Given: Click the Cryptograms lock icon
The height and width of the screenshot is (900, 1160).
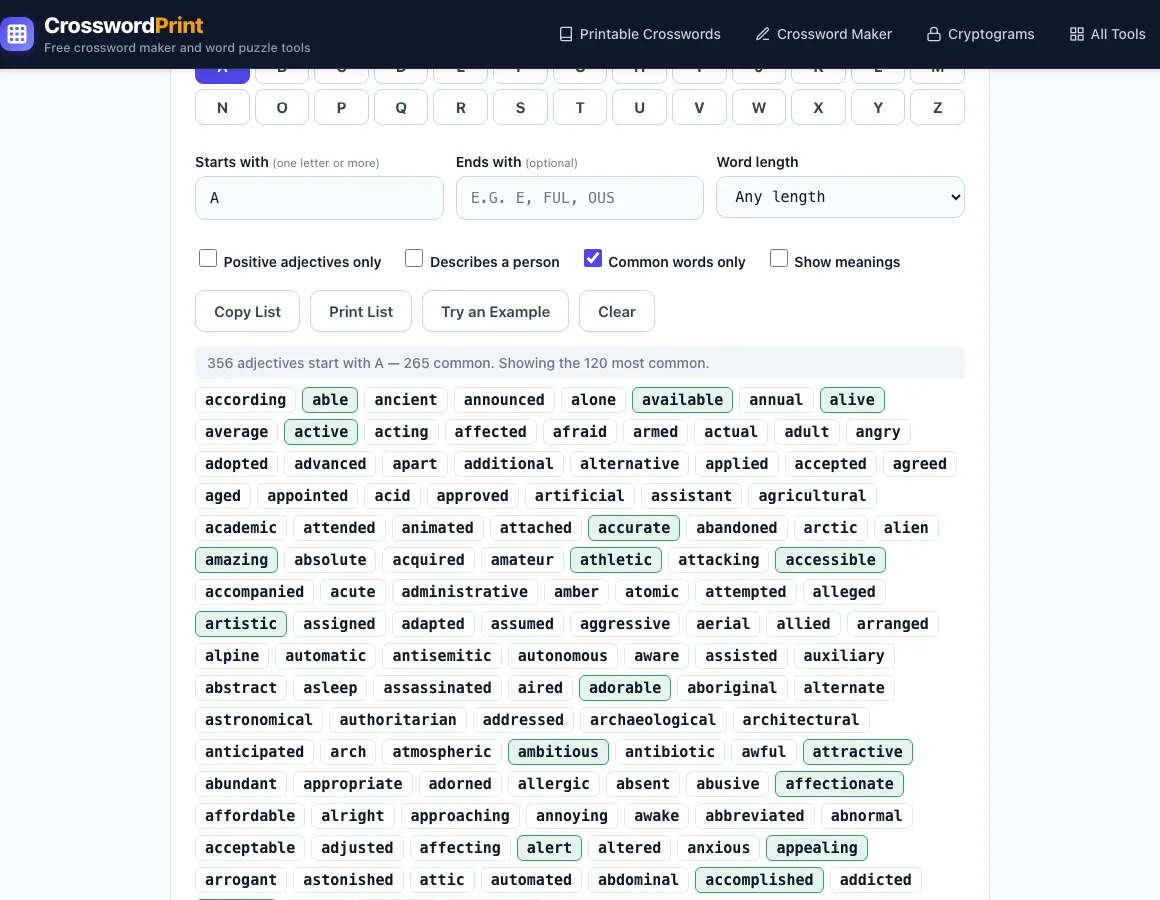Looking at the screenshot, I should click(x=934, y=34).
